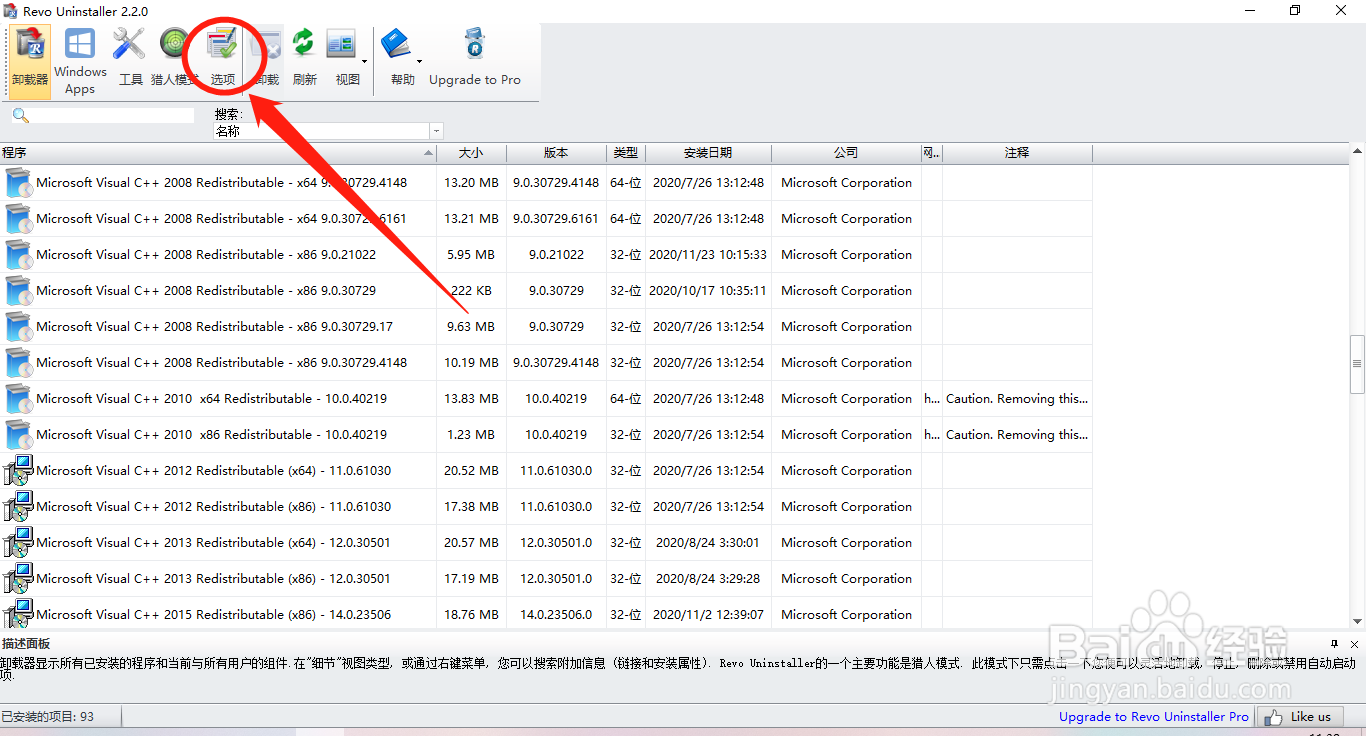The image size is (1366, 736).
Task: Close the description panel
Action: coord(1355,644)
